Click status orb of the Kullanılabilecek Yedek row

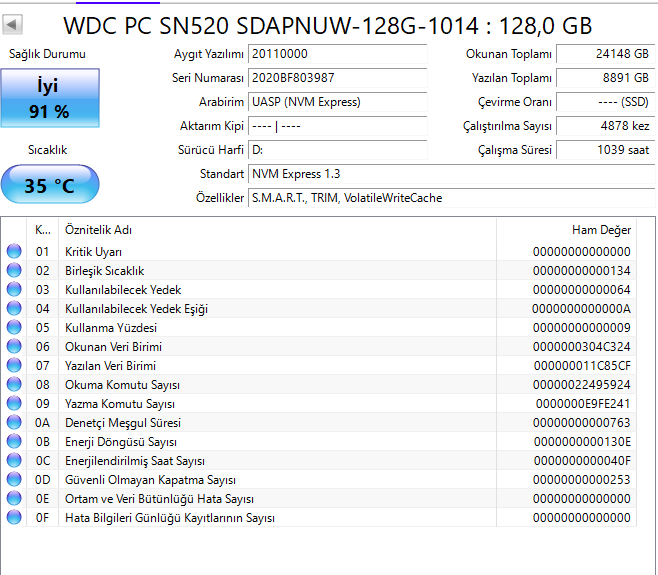[14, 289]
